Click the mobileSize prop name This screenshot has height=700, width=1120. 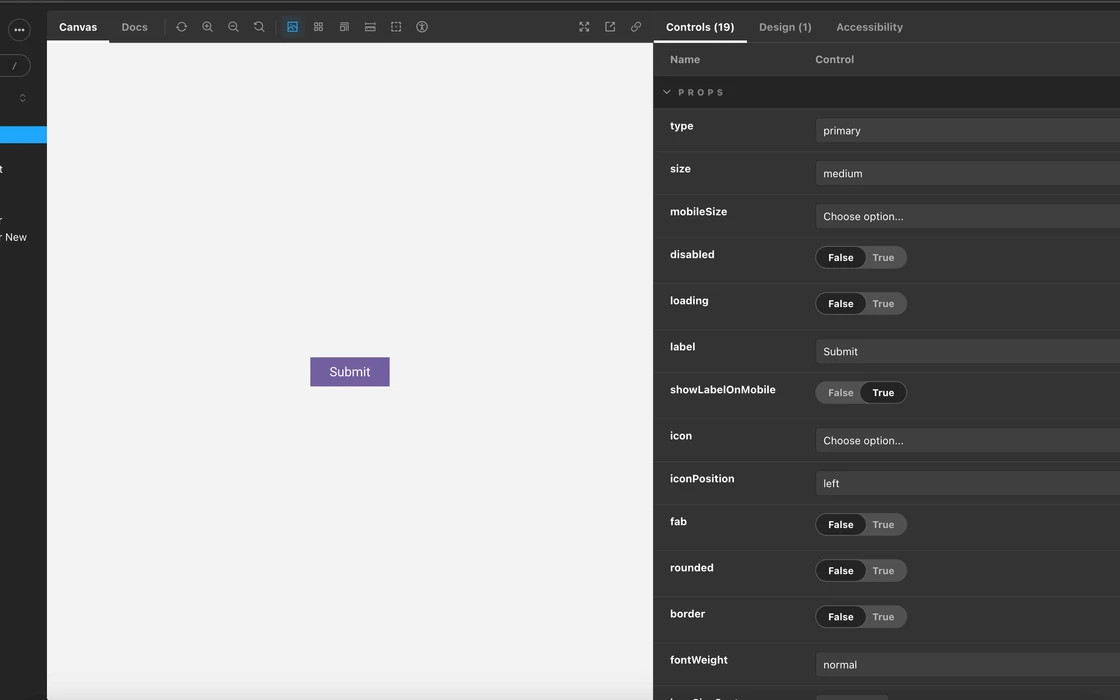pyautogui.click(x=699, y=211)
